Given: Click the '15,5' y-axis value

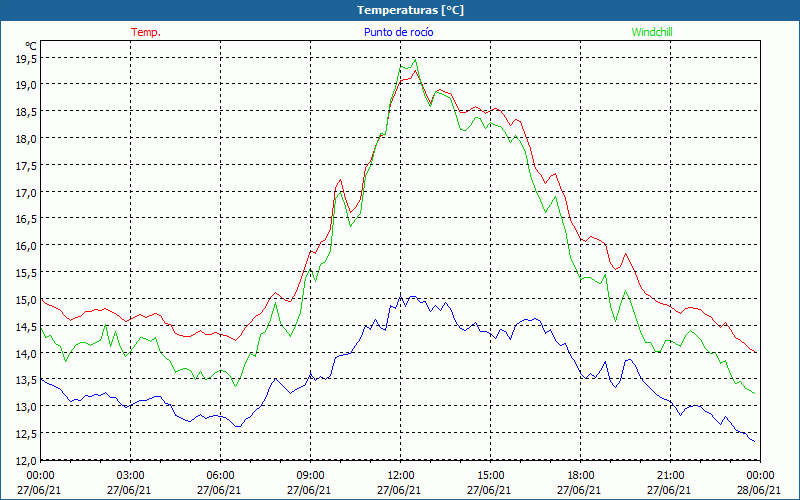Looking at the screenshot, I should (x=26, y=273).
